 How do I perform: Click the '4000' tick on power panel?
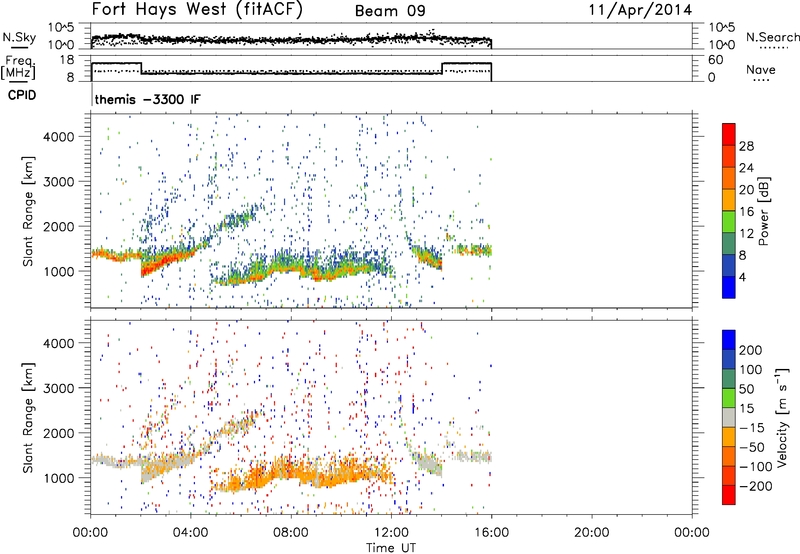(x=59, y=137)
